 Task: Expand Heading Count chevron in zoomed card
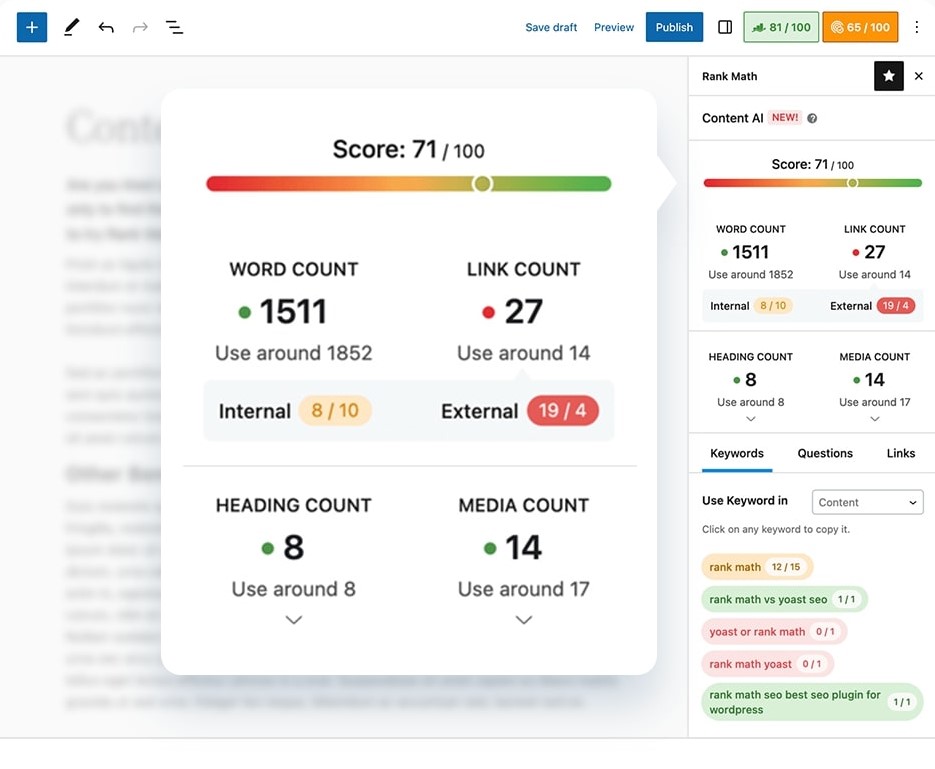tap(293, 620)
